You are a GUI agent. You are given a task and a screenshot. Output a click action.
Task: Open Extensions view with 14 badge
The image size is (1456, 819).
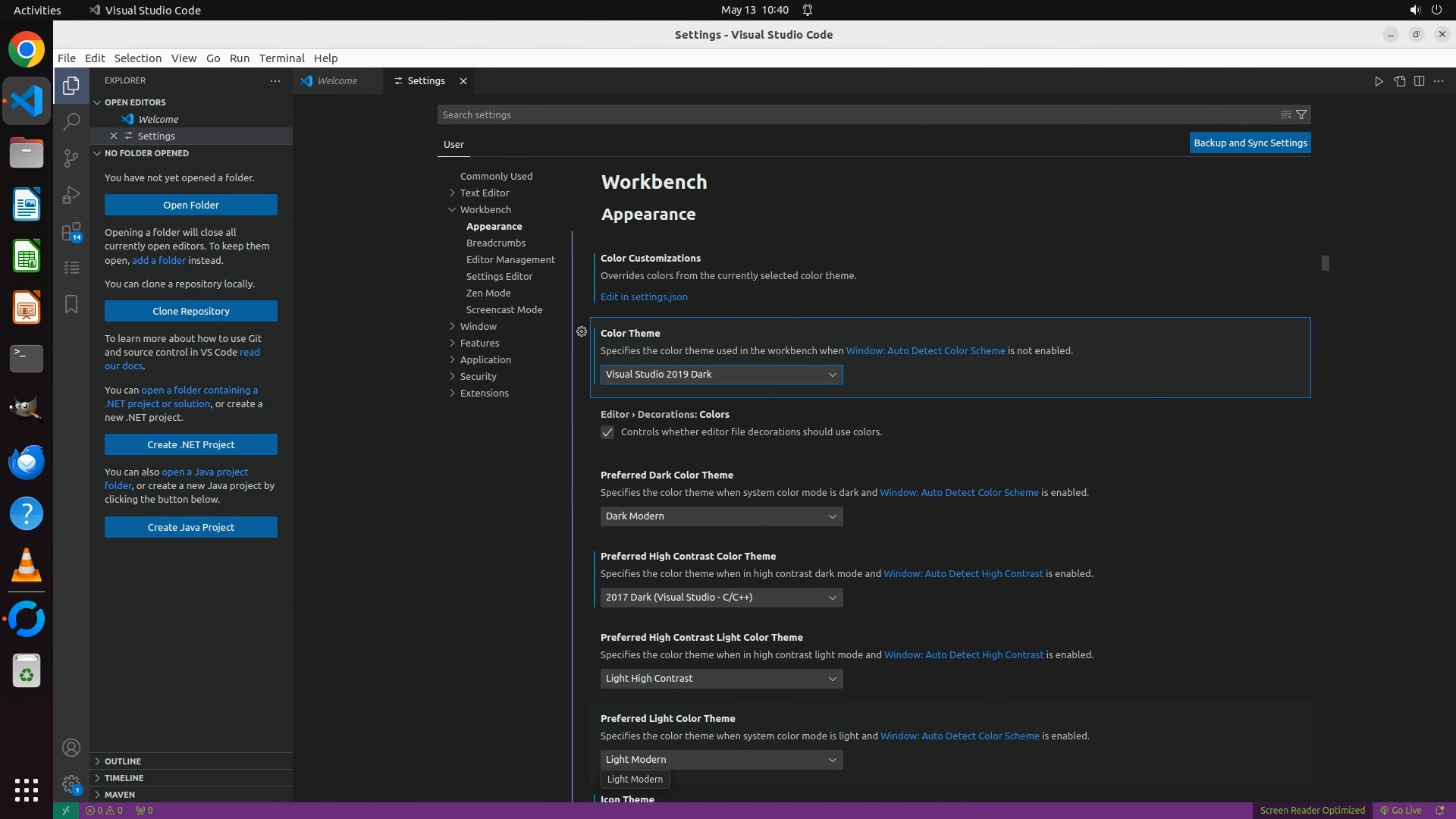tap(71, 231)
